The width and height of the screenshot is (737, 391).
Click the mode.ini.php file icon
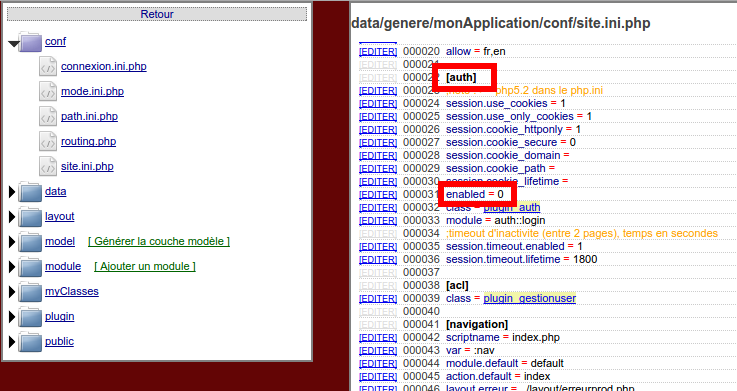(x=48, y=91)
